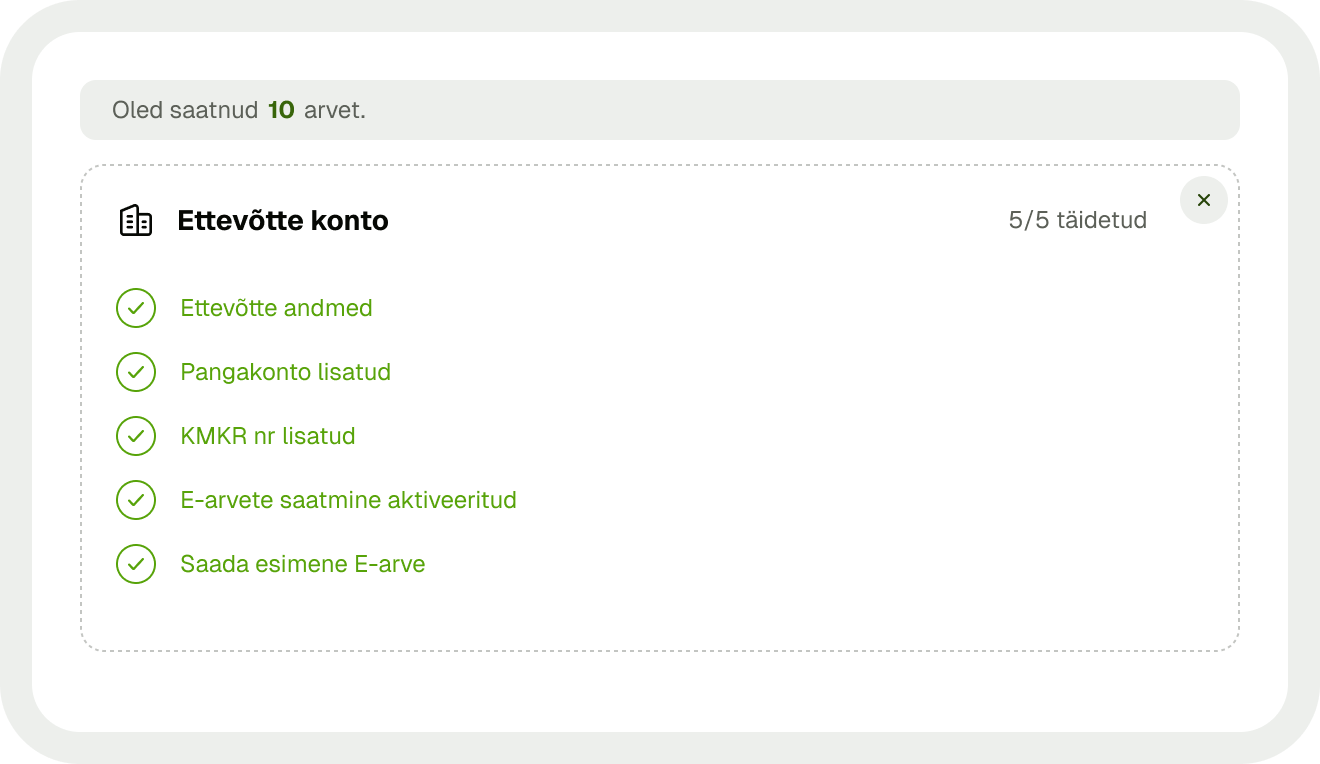
Task: Open the Pangakonto lisatud step
Action: pos(285,372)
